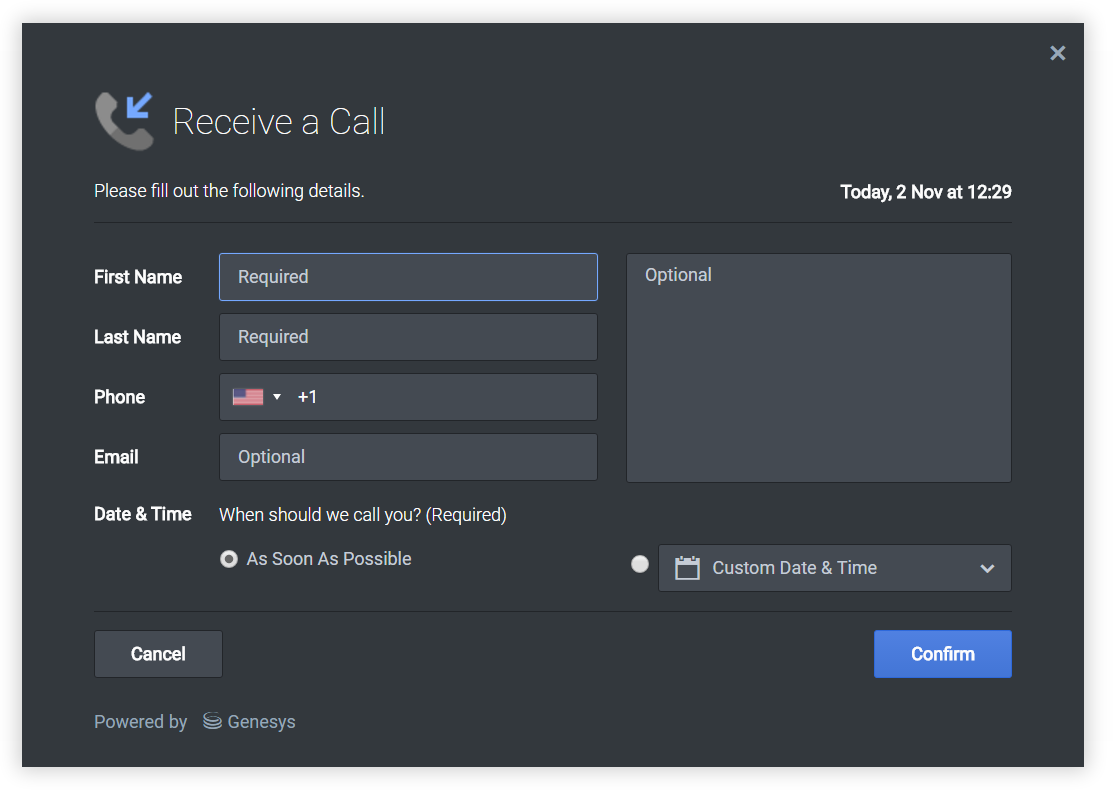Select the Custom Date & Time radio button
This screenshot has width=1113, height=793.
640,564
